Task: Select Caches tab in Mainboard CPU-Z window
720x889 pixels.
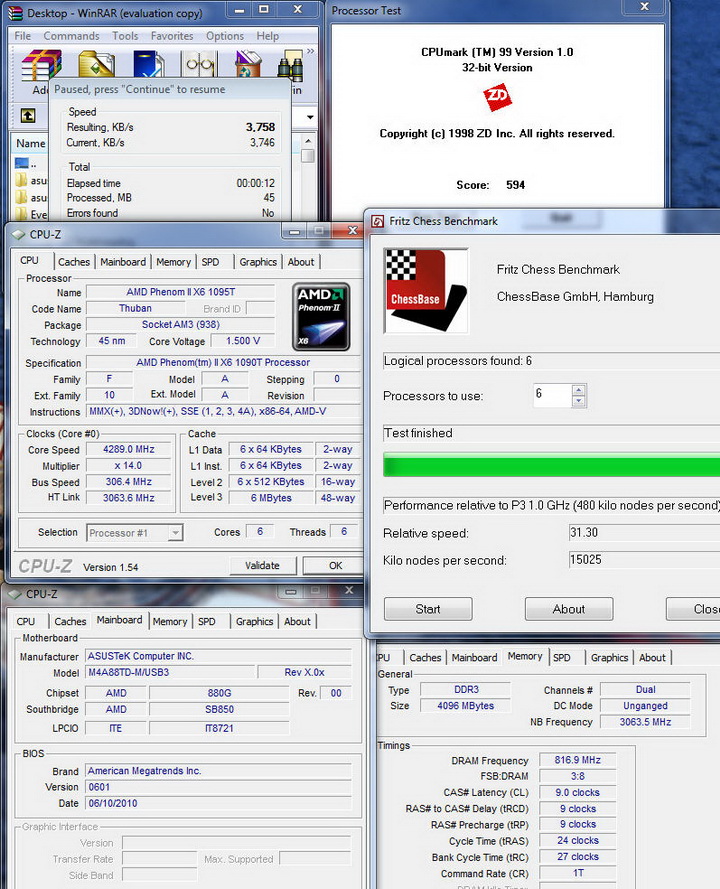Action: coord(70,621)
